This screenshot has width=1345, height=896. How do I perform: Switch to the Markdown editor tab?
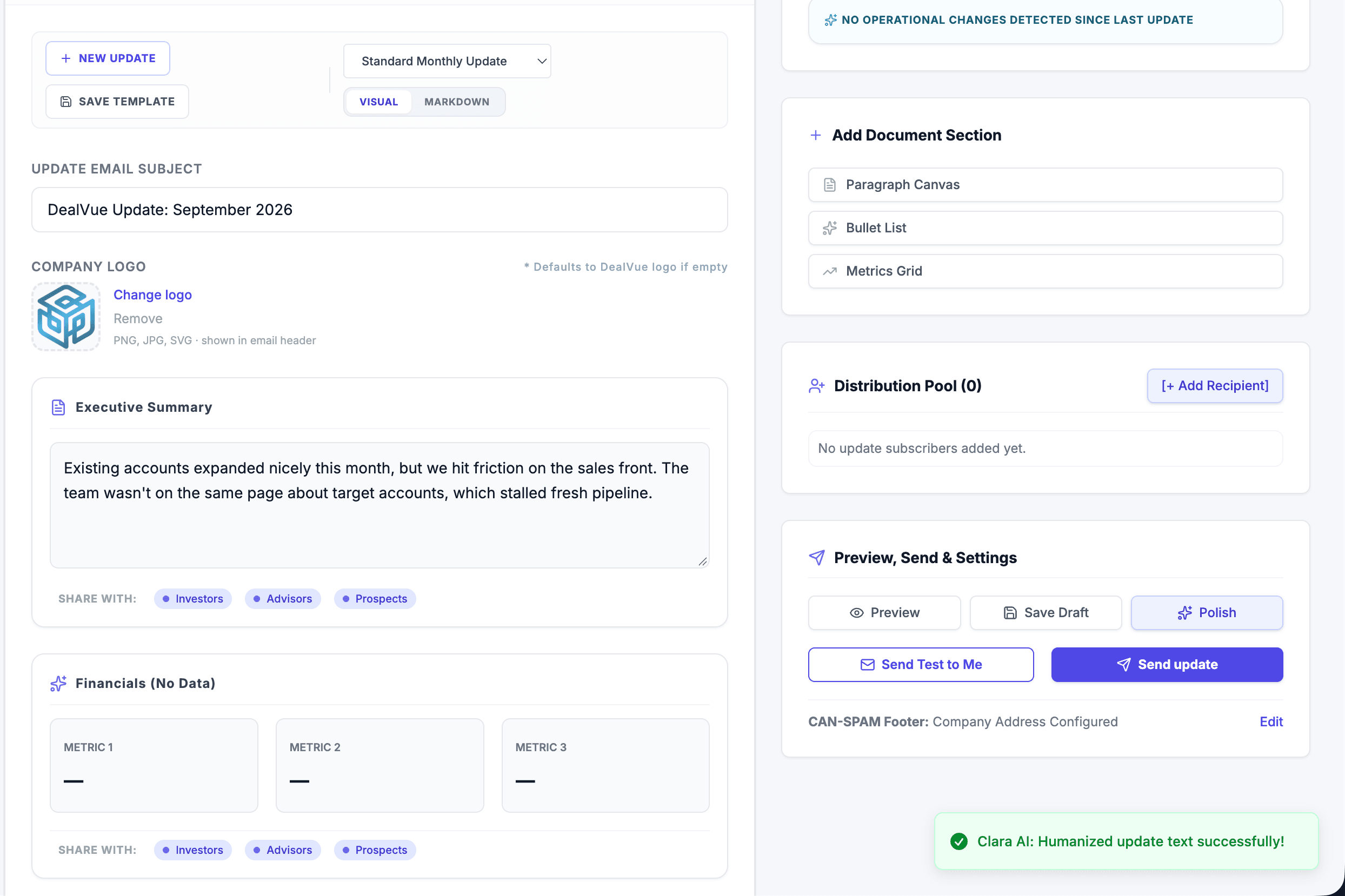pyautogui.click(x=457, y=102)
